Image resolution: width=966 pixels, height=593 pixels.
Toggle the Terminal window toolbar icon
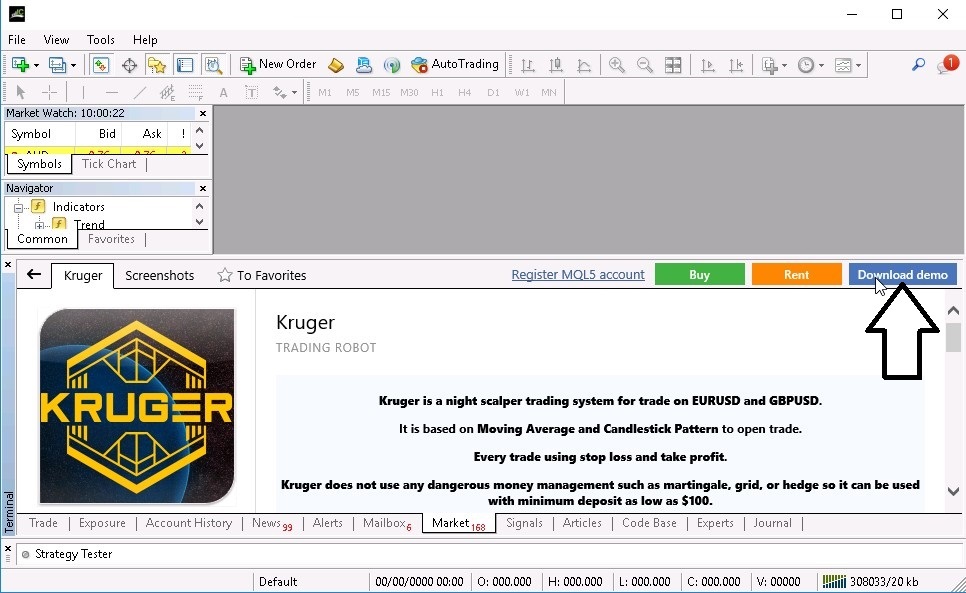coord(185,65)
